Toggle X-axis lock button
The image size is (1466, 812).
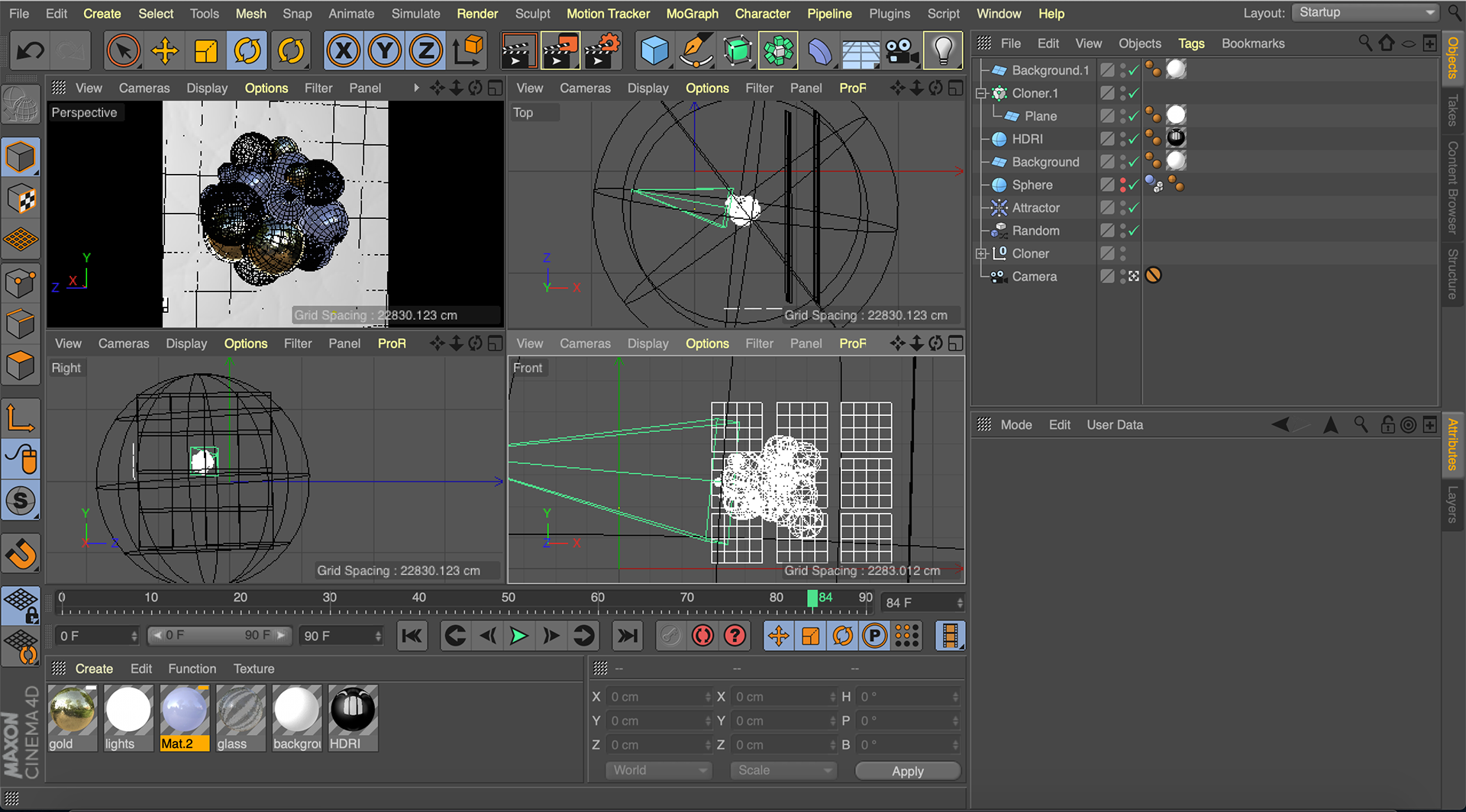click(344, 51)
